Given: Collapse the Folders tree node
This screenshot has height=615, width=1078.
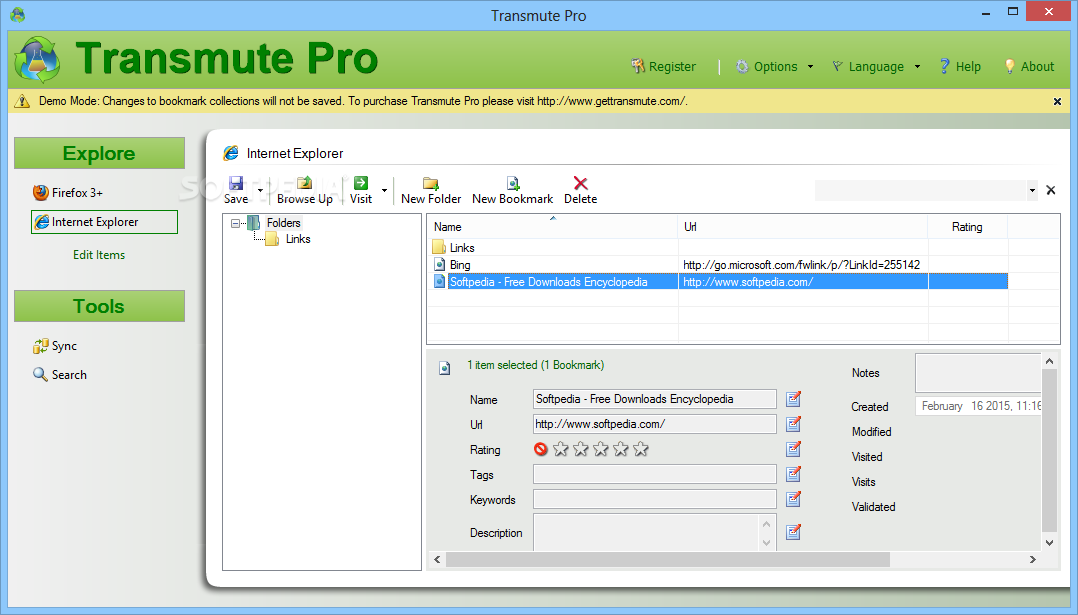Looking at the screenshot, I should 235,223.
